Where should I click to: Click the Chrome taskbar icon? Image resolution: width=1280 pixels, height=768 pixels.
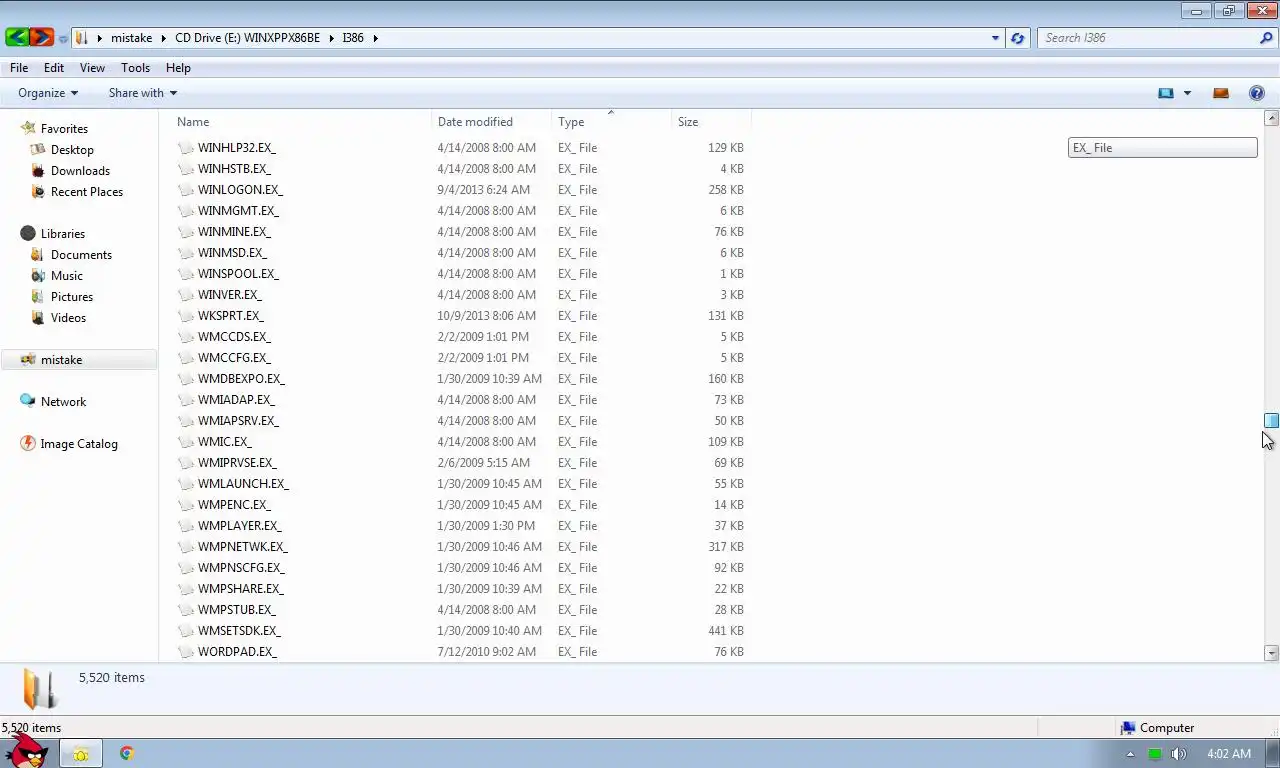(127, 754)
